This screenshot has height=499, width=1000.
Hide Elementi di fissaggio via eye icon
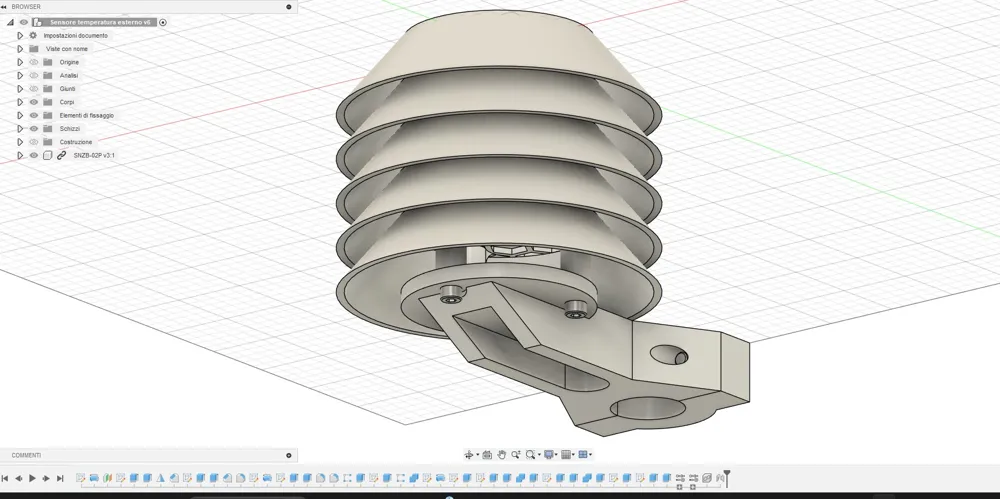coord(34,115)
